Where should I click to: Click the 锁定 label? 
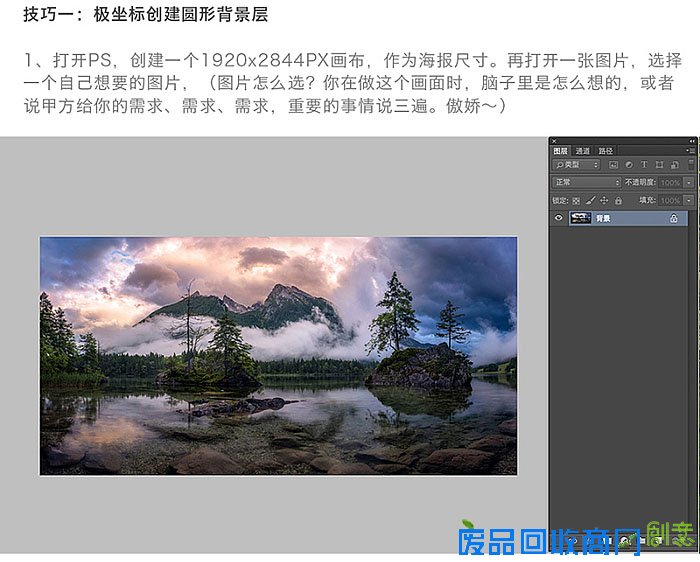point(560,201)
